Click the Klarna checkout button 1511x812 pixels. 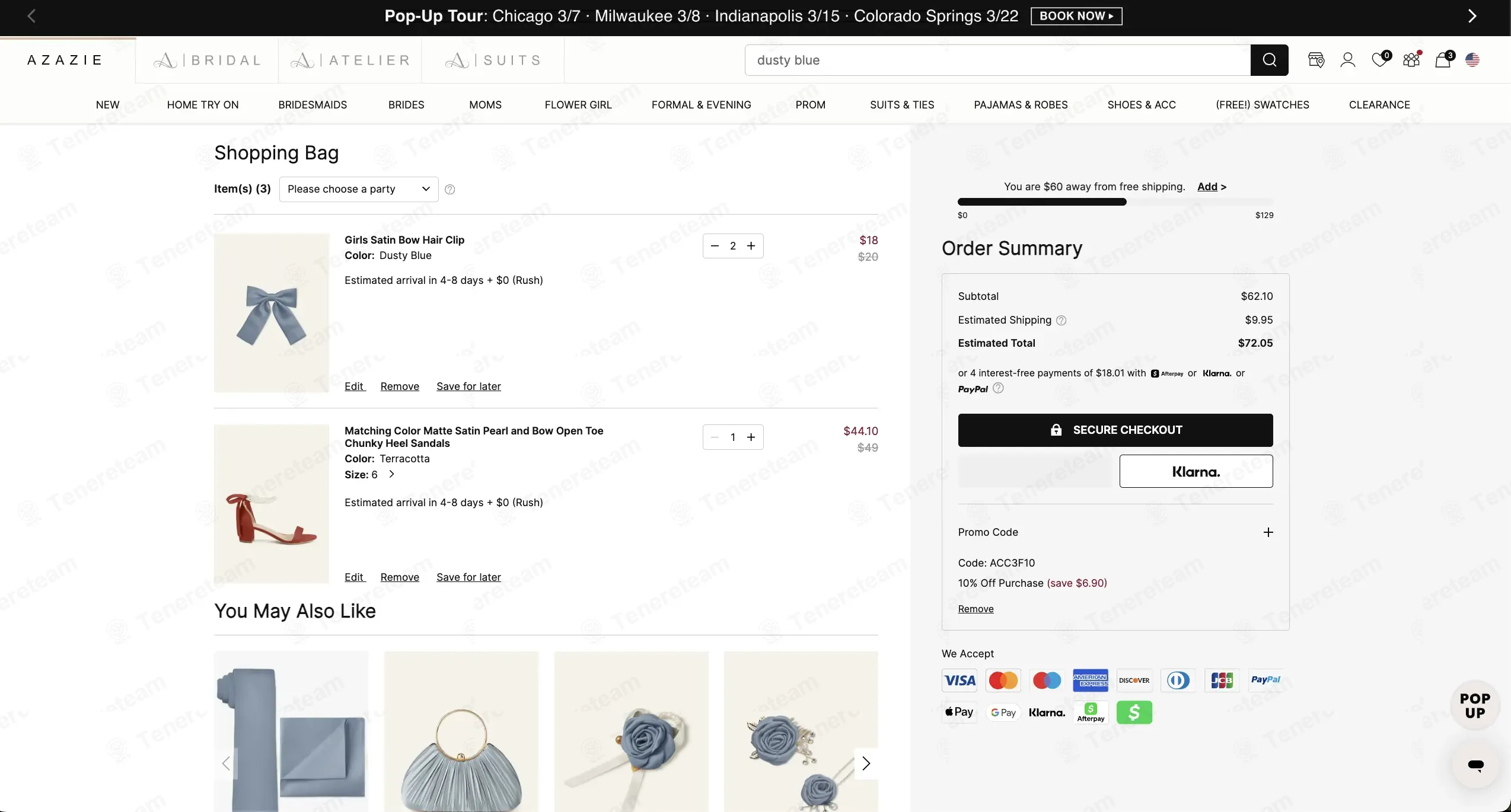click(1196, 472)
